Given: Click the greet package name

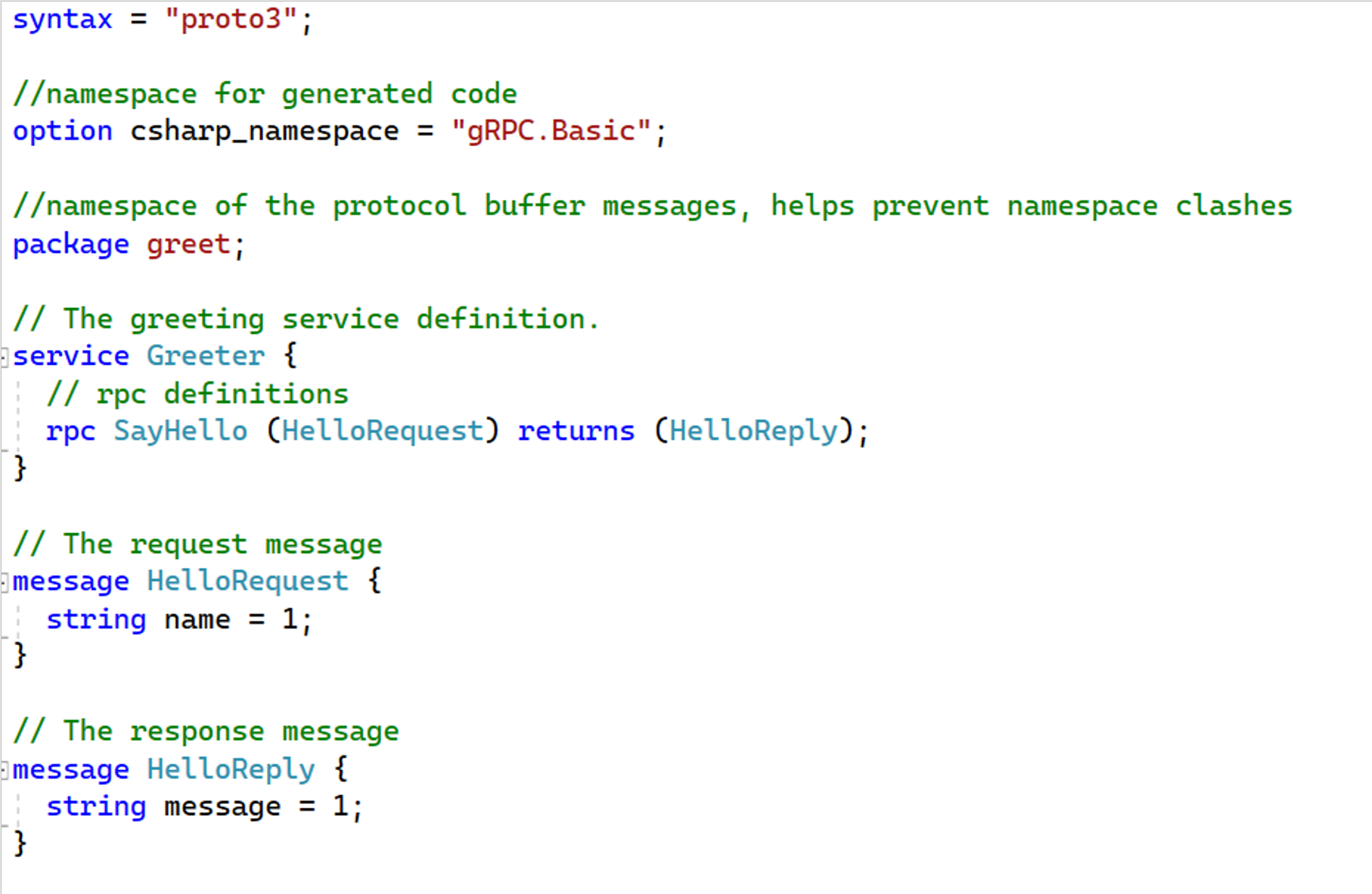Looking at the screenshot, I should (189, 245).
